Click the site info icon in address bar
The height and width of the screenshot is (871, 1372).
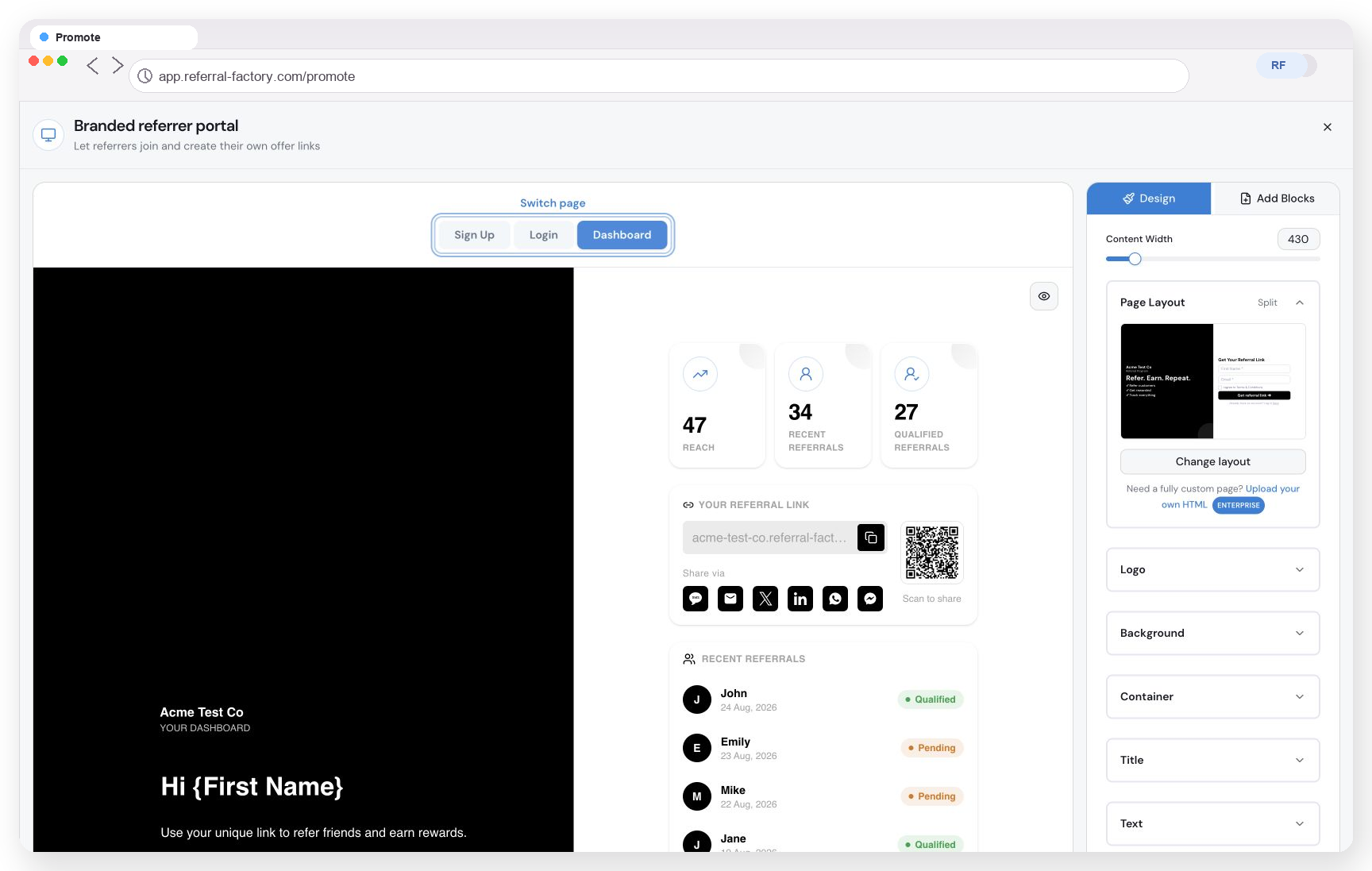145,76
